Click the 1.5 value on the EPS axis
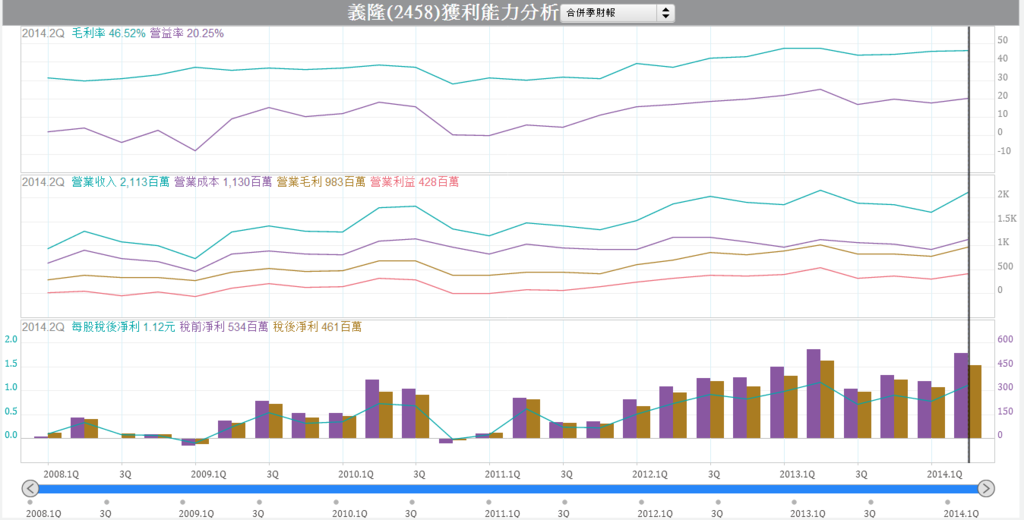Viewport: 1024px width, 520px height. pyautogui.click(x=10, y=365)
